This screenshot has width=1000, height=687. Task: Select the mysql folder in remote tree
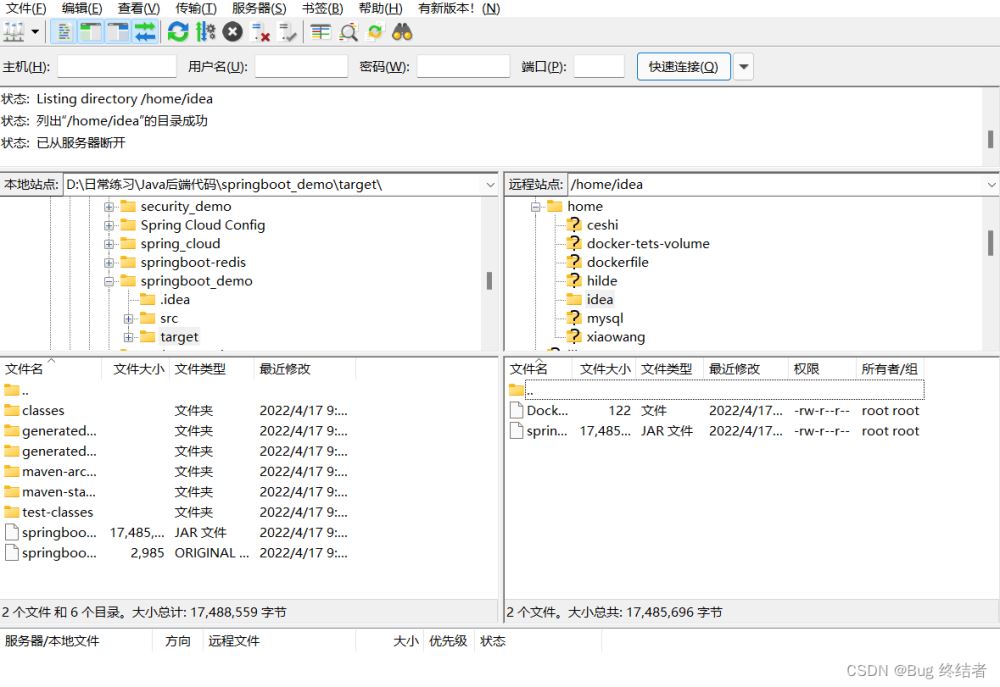(604, 318)
